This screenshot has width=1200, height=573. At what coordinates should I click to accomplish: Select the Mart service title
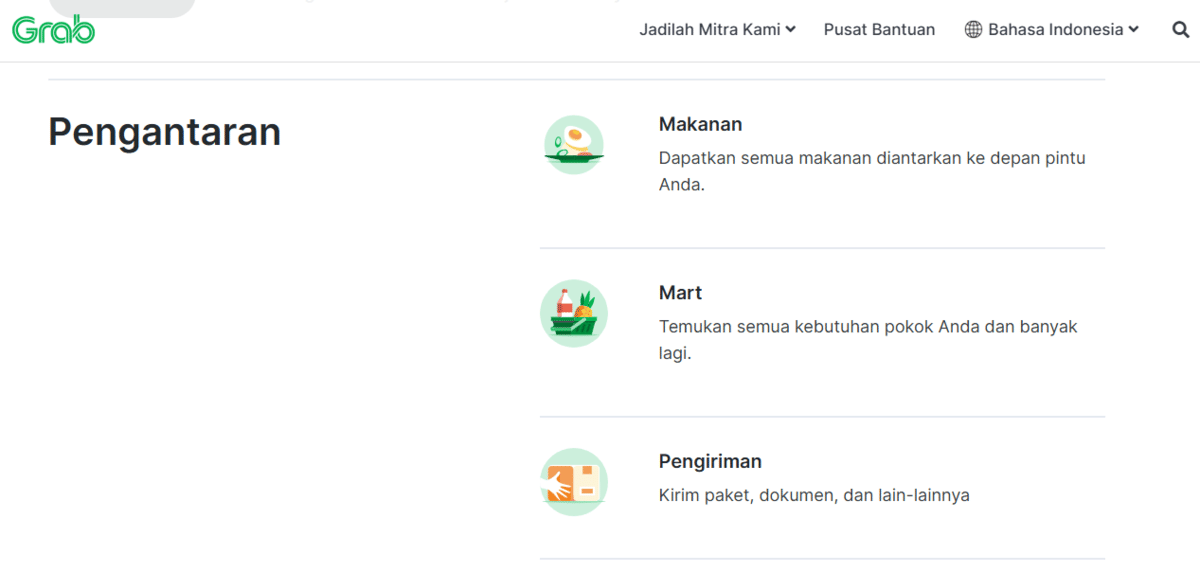[x=680, y=293]
